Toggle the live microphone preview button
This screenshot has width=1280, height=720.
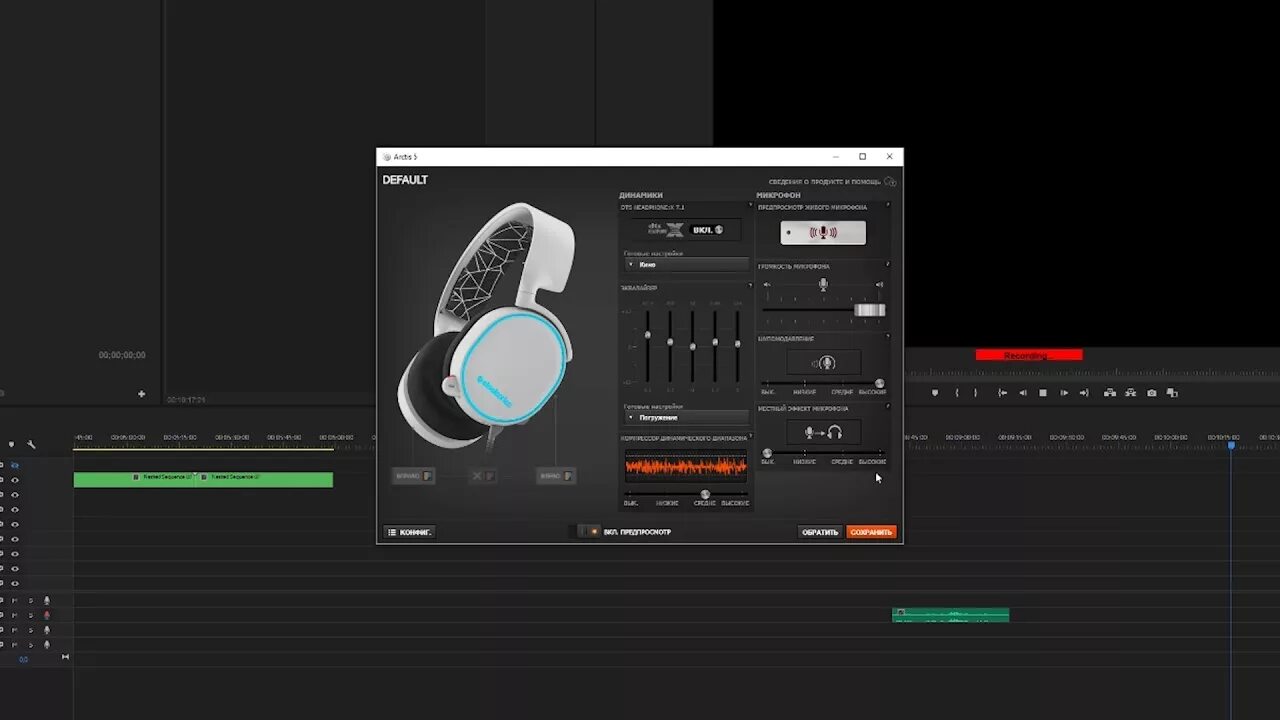tap(823, 232)
